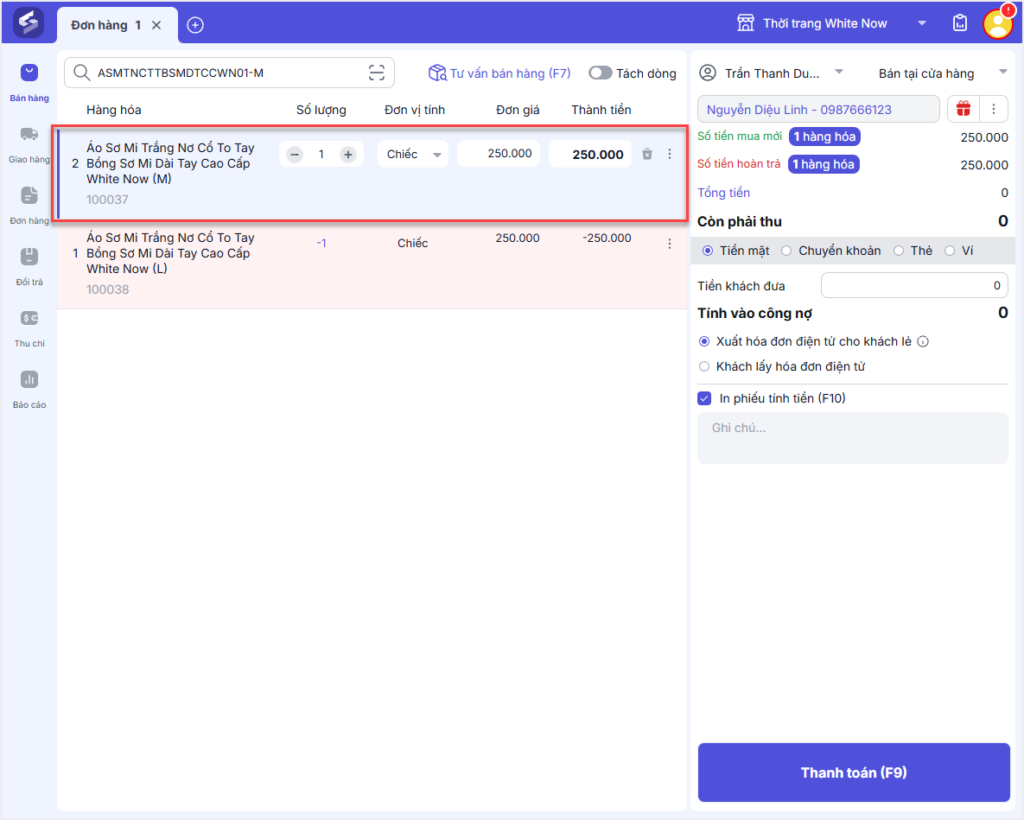Select Xuất hóa đơn điện tử cho khách lẻ
The height and width of the screenshot is (820, 1024).
(x=704, y=341)
